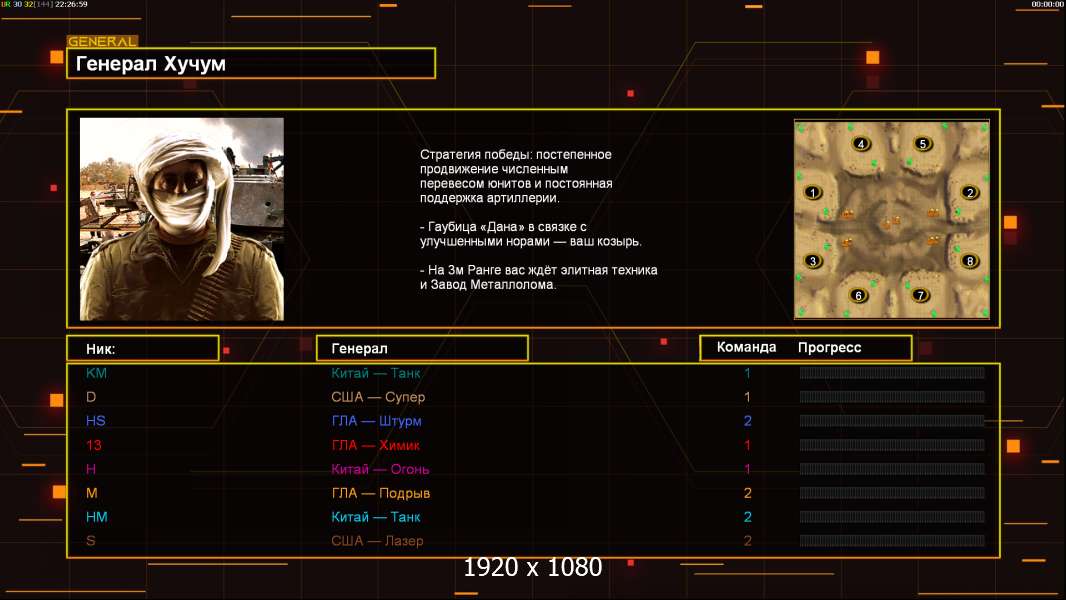Select start position 3 on the map
The height and width of the screenshot is (600, 1066).
coord(812,261)
